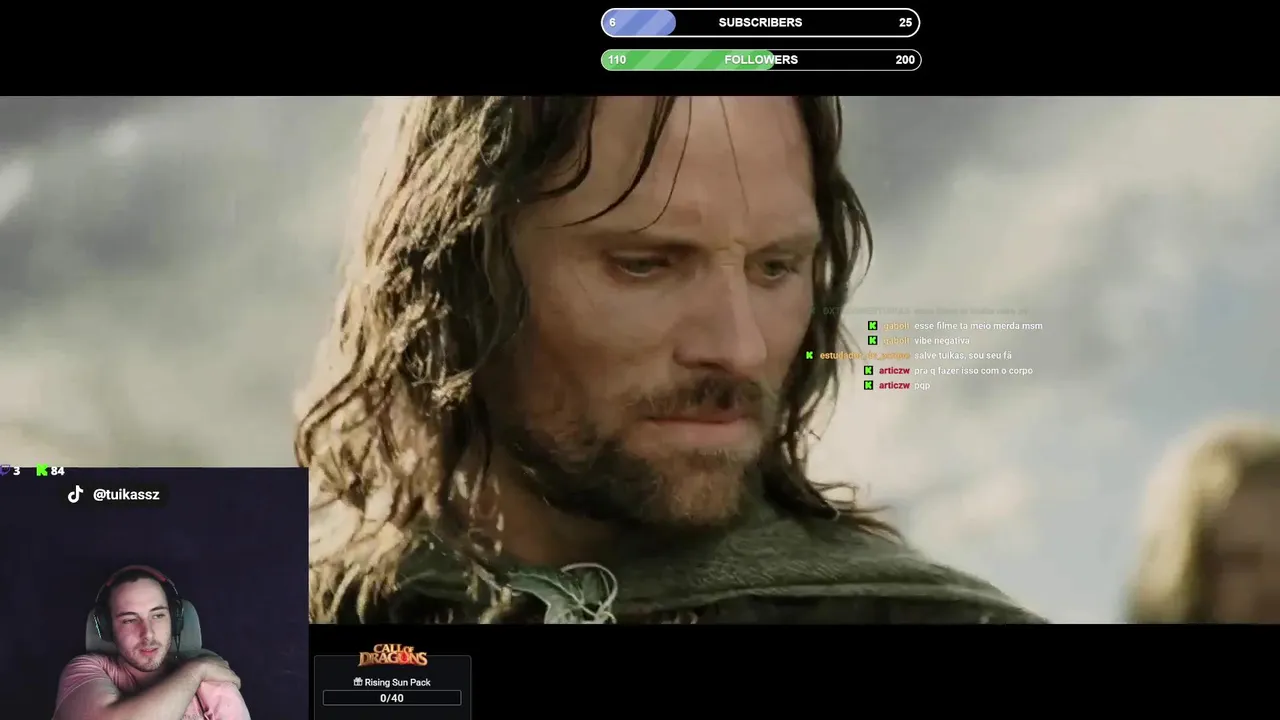
Task: Click chat message 'pra q fazer isso com o corpo'
Action: [973, 370]
